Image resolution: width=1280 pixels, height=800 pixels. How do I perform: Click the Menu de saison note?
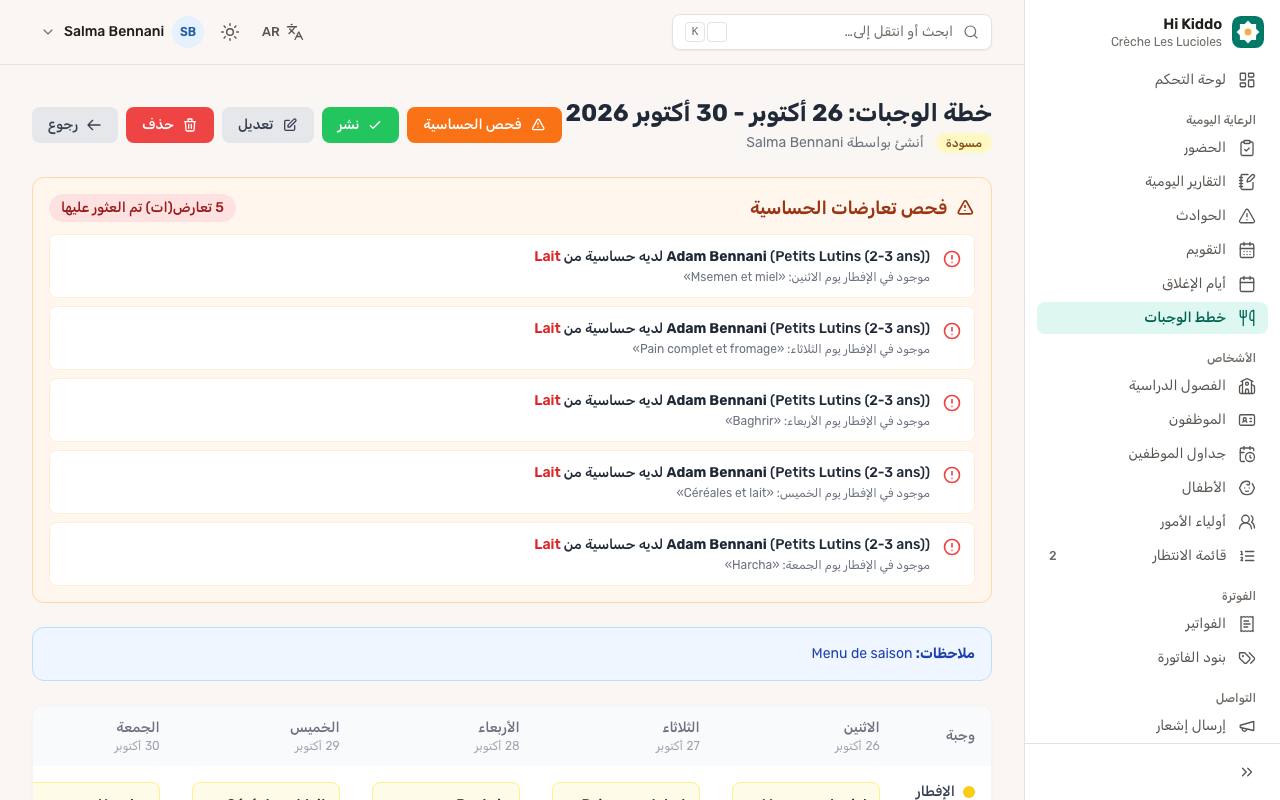(x=862, y=653)
